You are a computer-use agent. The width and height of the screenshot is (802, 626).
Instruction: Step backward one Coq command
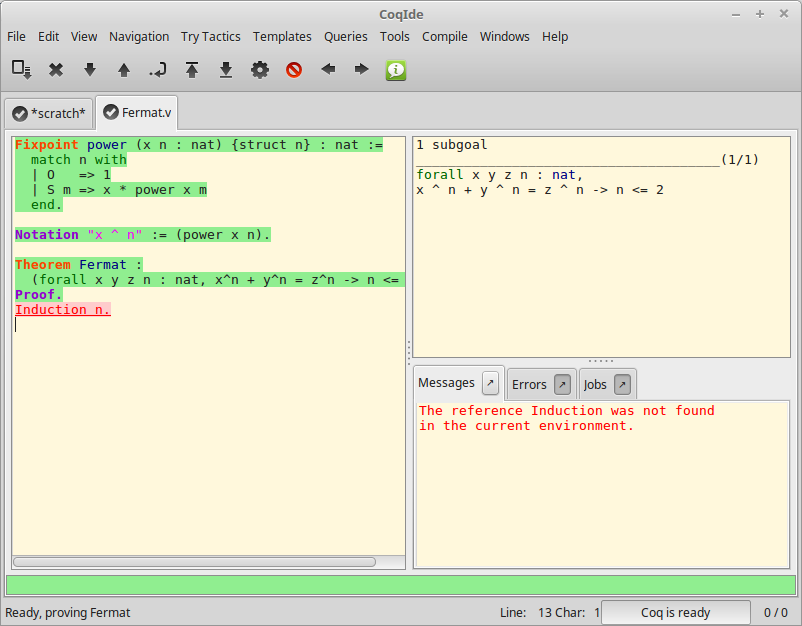tap(123, 70)
